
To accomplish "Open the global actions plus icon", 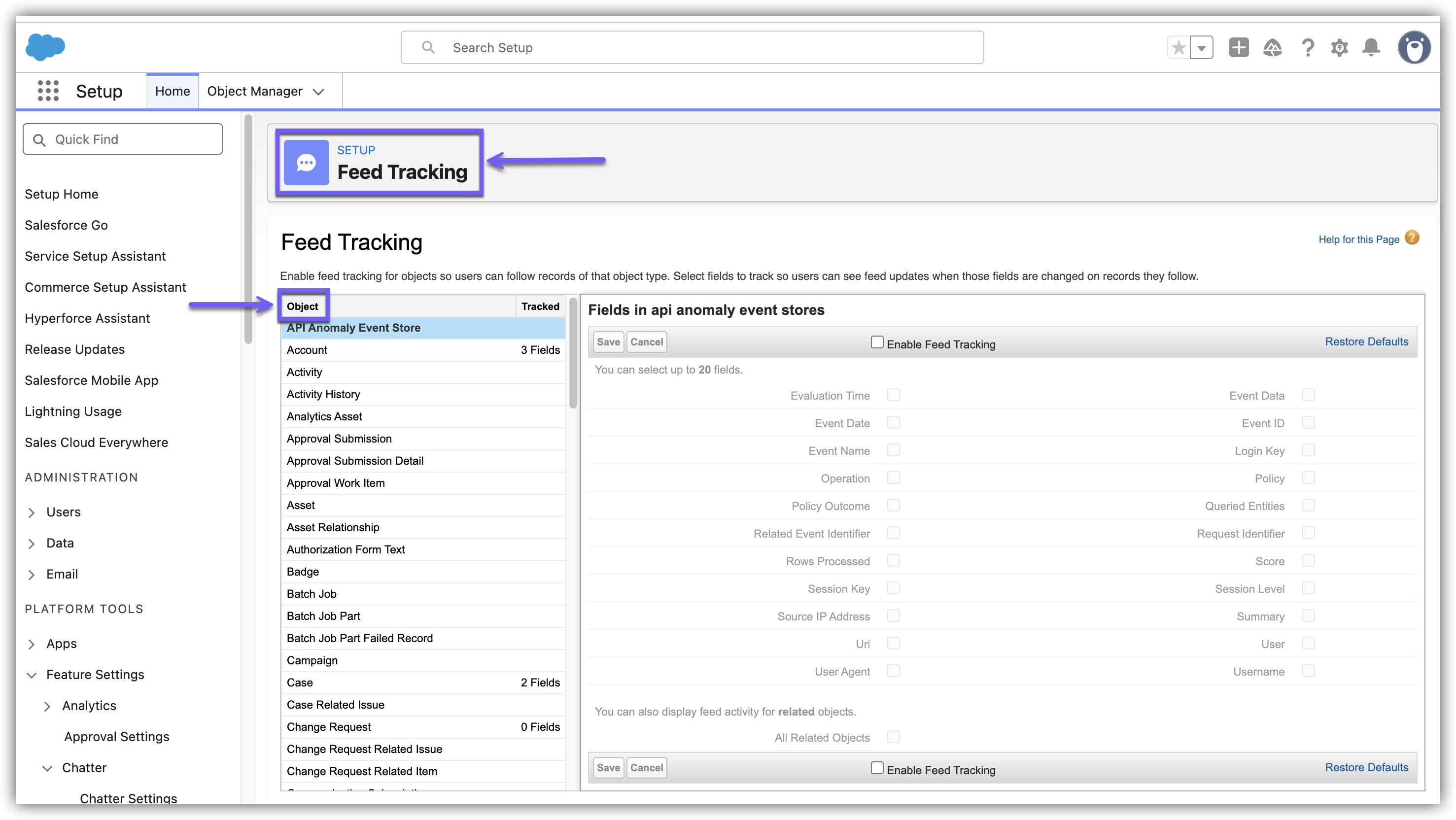I will point(1239,47).
